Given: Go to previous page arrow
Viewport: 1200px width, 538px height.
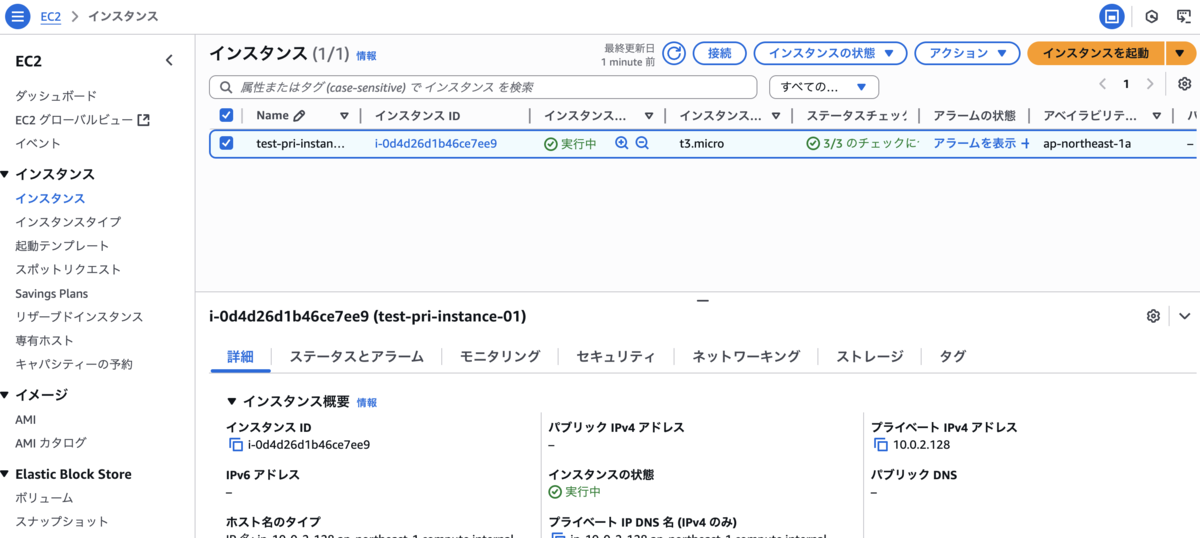Looking at the screenshot, I should point(1103,84).
